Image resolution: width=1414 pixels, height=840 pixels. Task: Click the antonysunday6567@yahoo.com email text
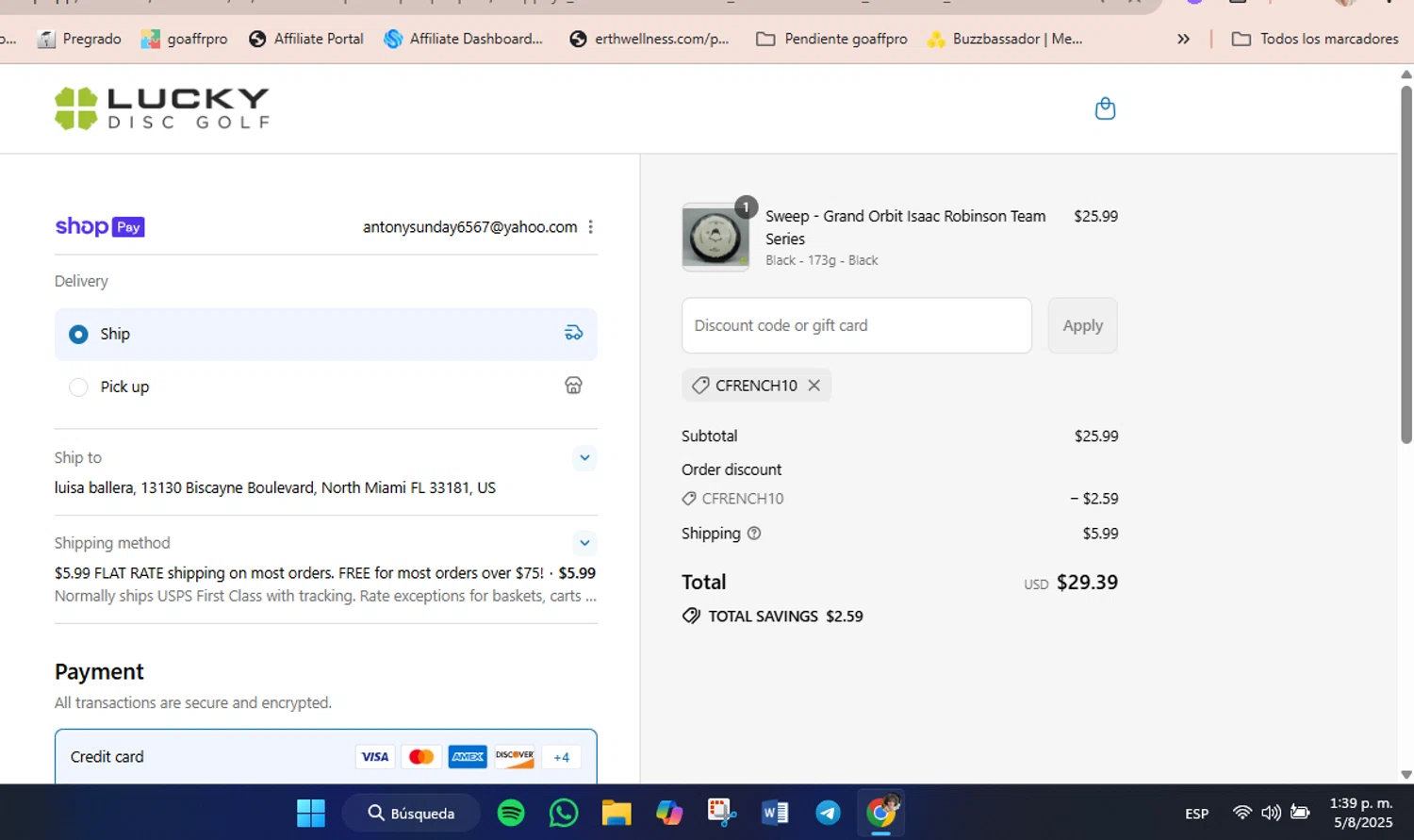coord(469,227)
